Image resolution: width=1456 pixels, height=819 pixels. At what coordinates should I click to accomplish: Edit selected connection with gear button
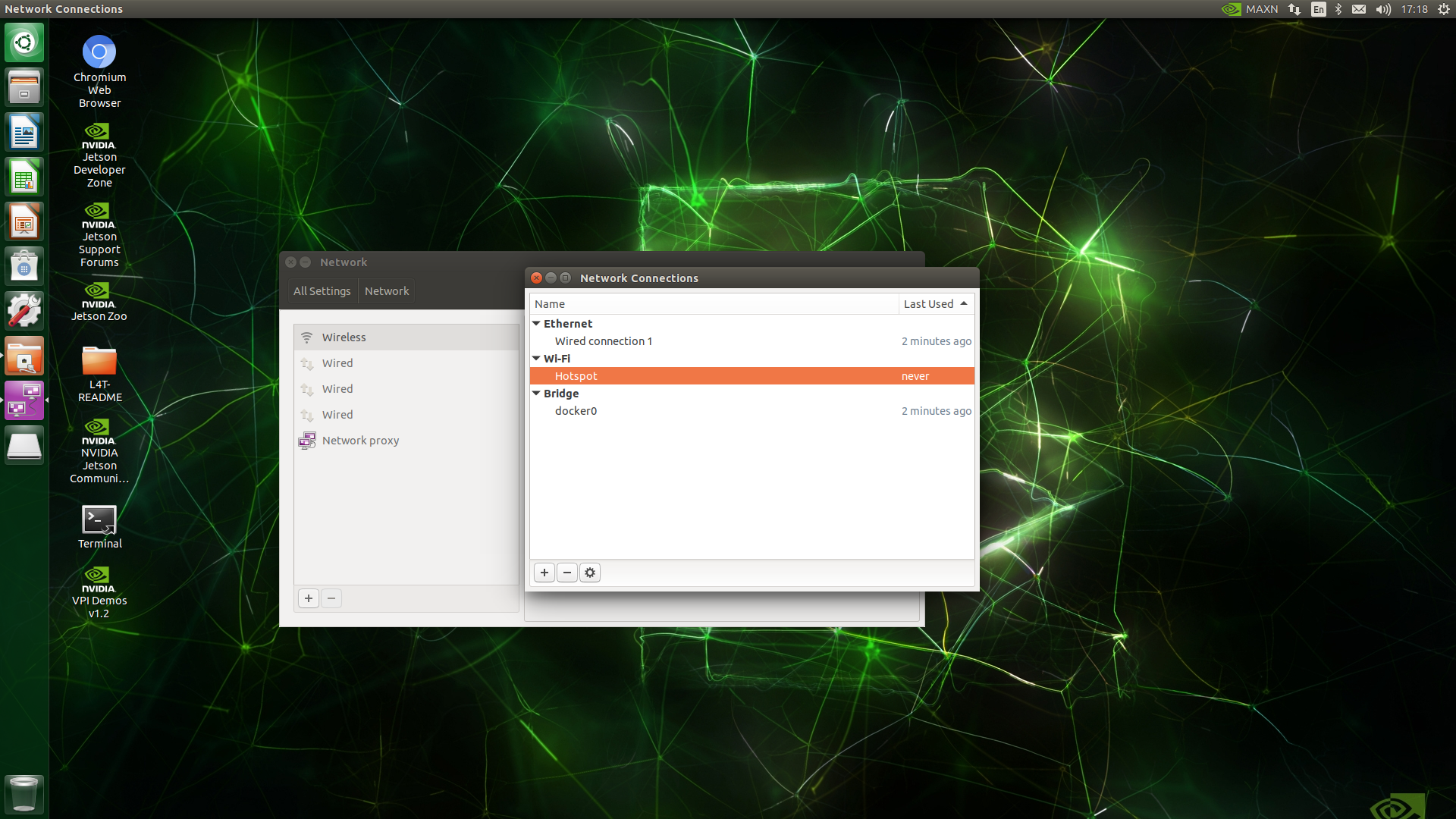(590, 573)
